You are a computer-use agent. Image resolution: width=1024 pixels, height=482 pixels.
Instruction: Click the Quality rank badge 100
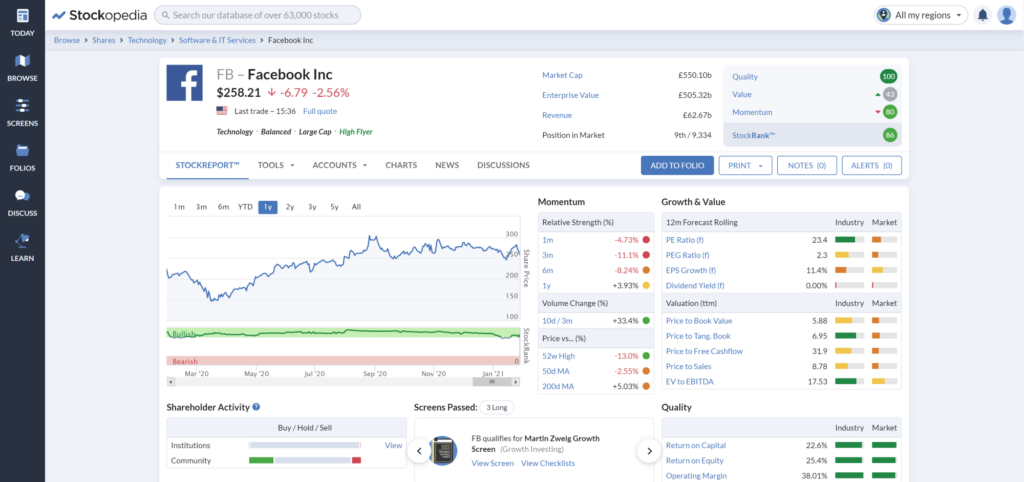888,76
